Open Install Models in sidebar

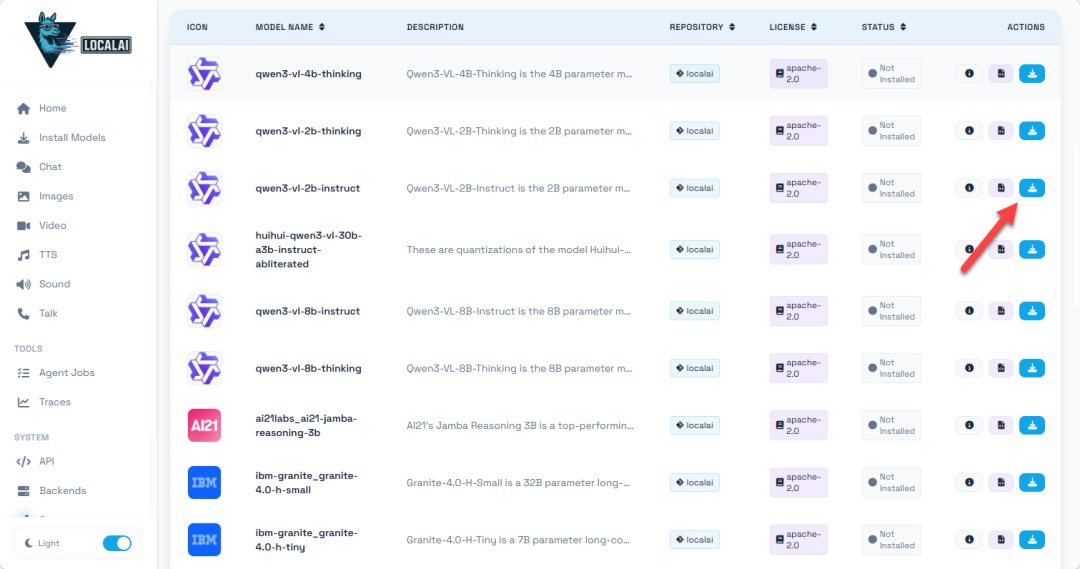click(x=72, y=138)
